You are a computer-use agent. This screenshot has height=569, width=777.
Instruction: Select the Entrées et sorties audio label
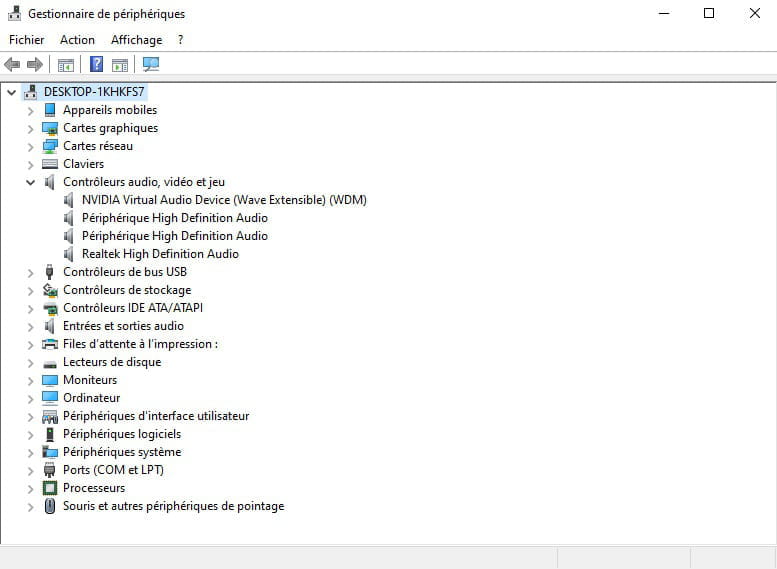point(123,326)
